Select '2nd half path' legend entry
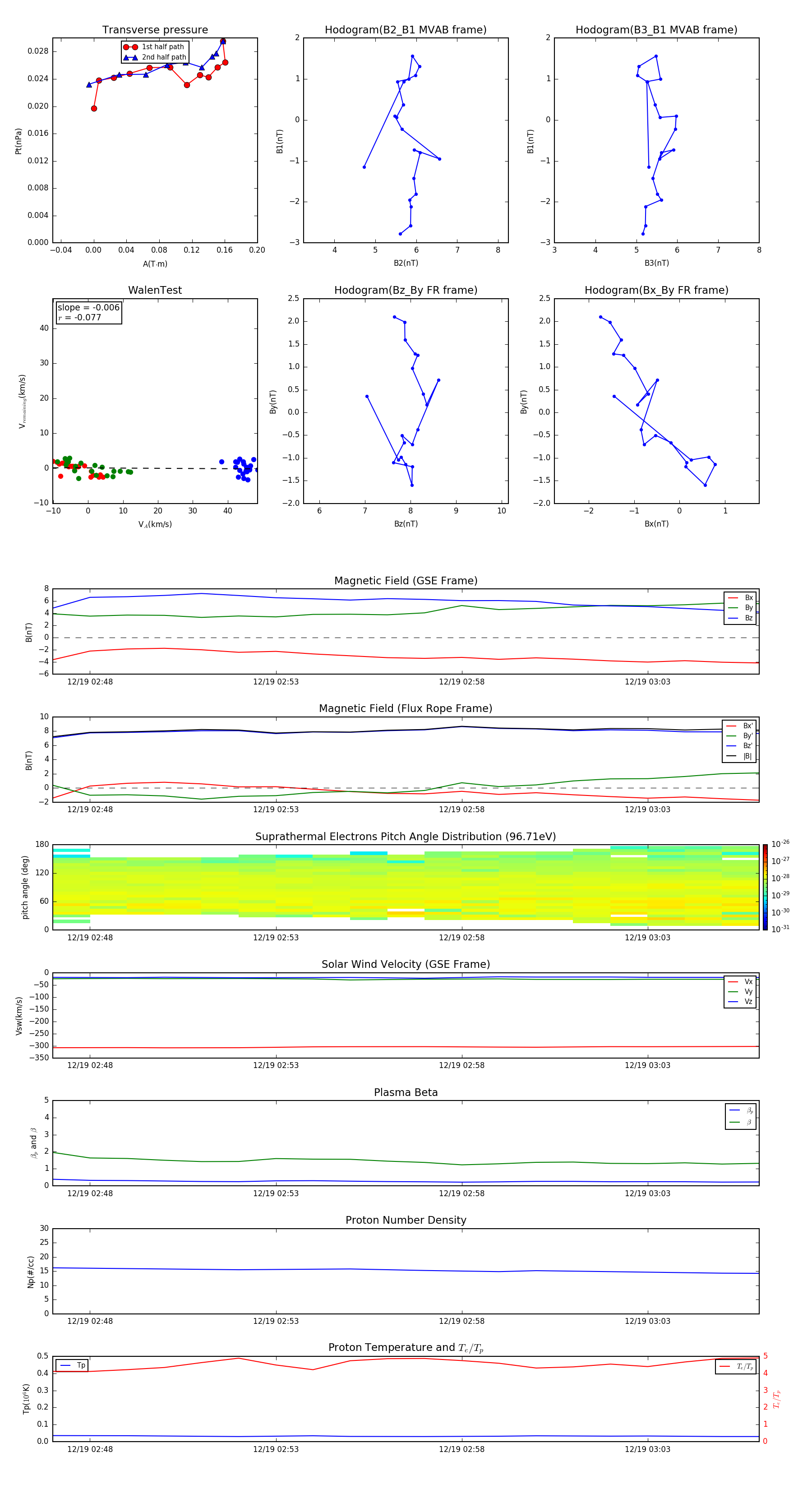Screen dimensions: 812x1489 (x=154, y=57)
